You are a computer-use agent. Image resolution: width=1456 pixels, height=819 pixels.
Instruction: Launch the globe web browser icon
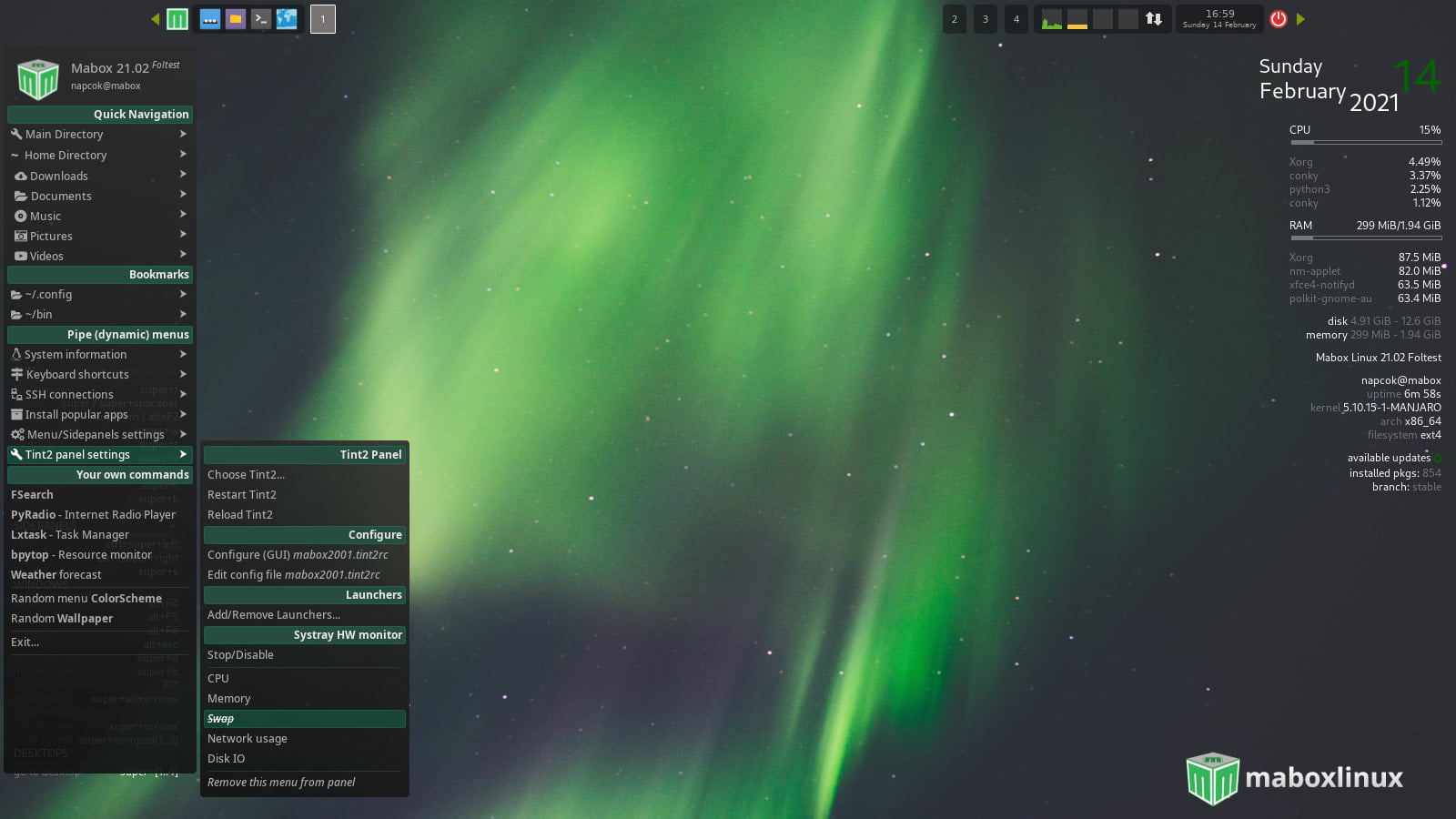287,18
